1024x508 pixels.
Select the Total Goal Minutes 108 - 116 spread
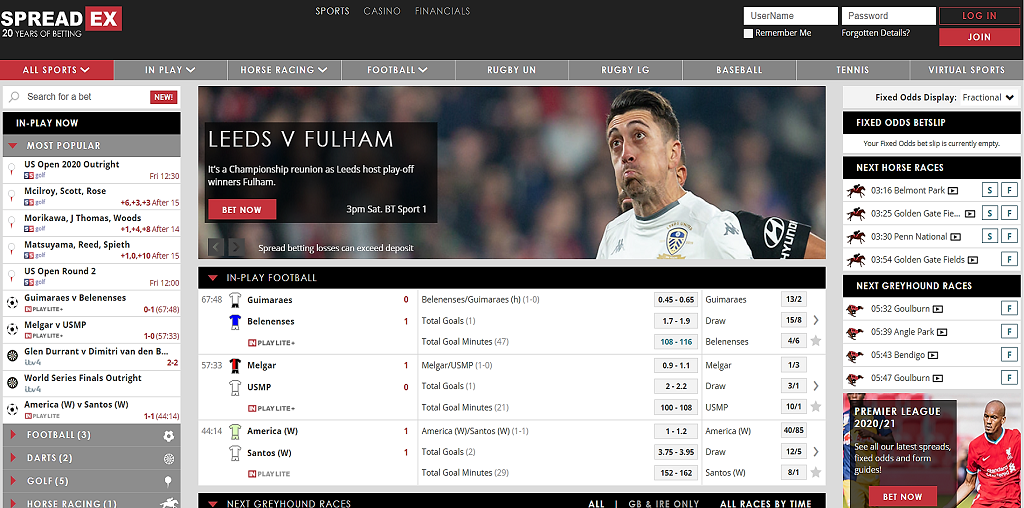676,341
